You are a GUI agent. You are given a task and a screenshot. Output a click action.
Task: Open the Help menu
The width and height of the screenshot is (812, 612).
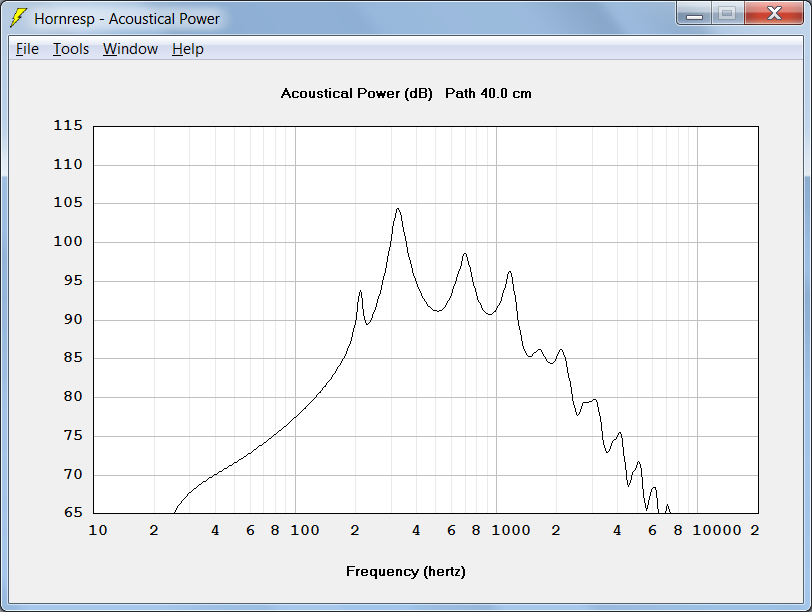click(187, 49)
